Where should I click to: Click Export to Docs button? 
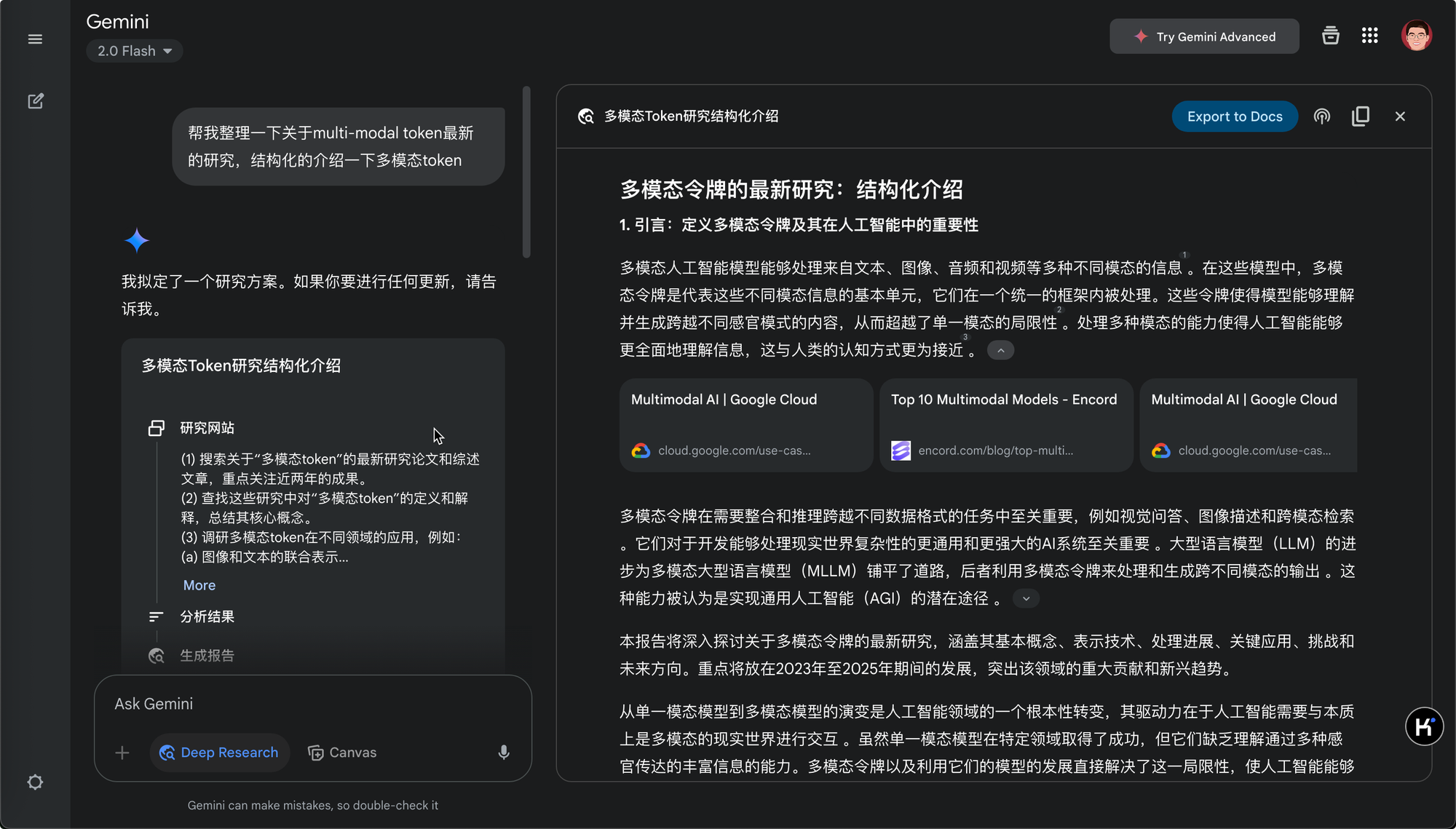tap(1235, 116)
